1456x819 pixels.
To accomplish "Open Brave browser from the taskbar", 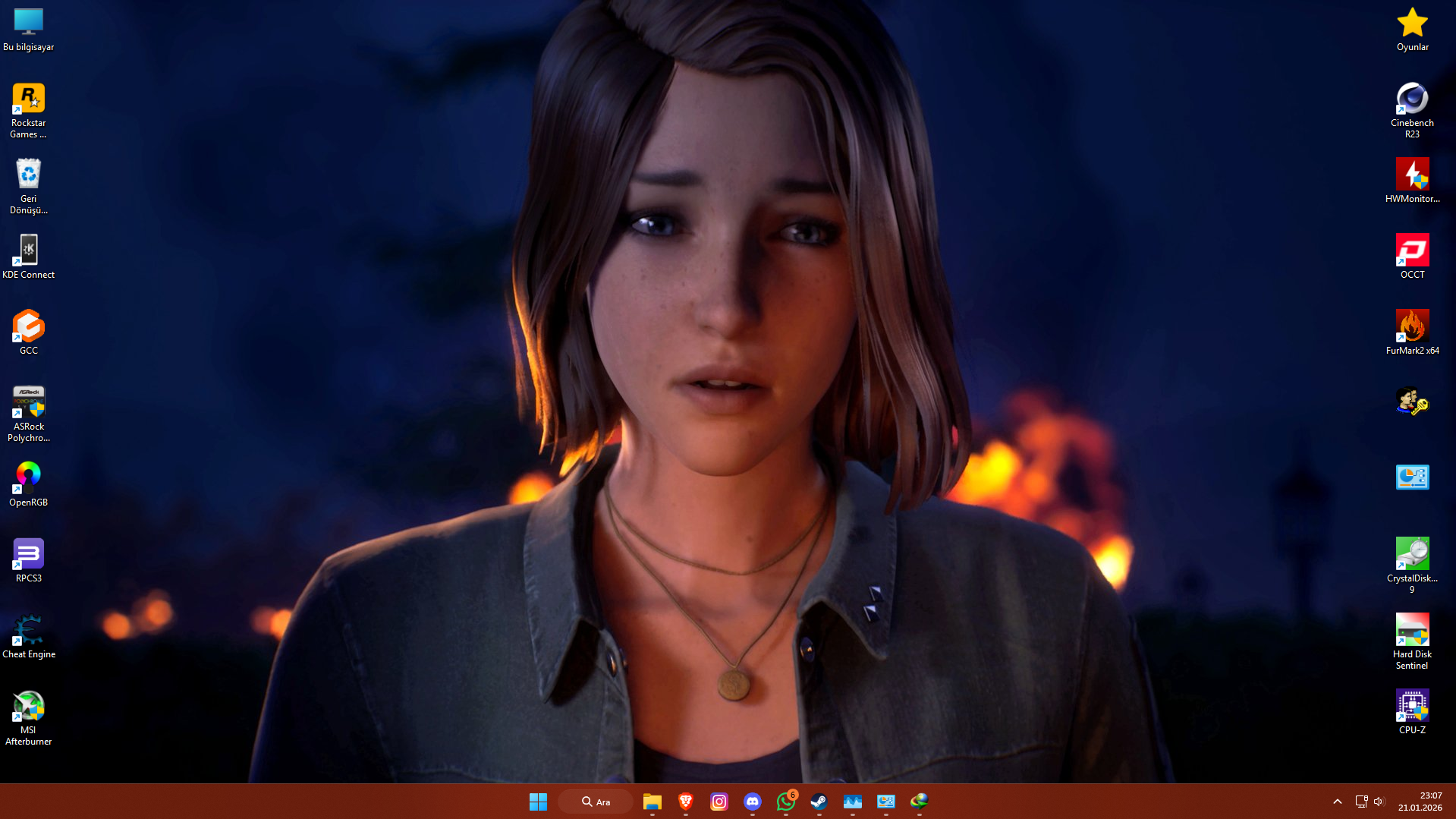I will (x=686, y=802).
